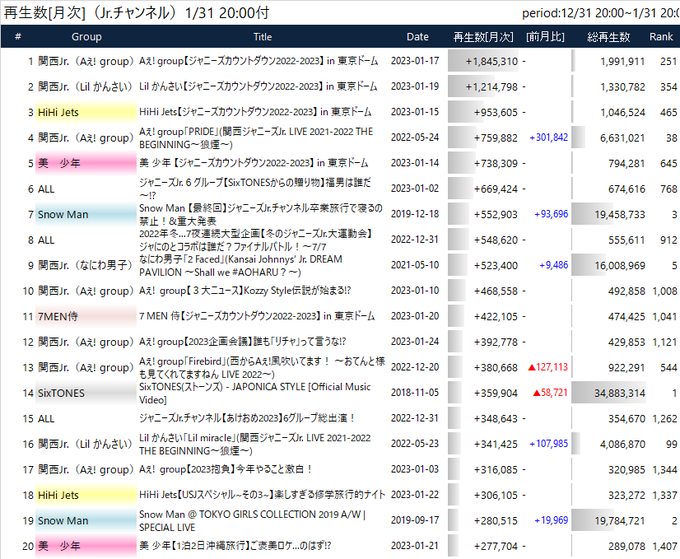Select the SixTONES group cell in row 14

[86, 393]
